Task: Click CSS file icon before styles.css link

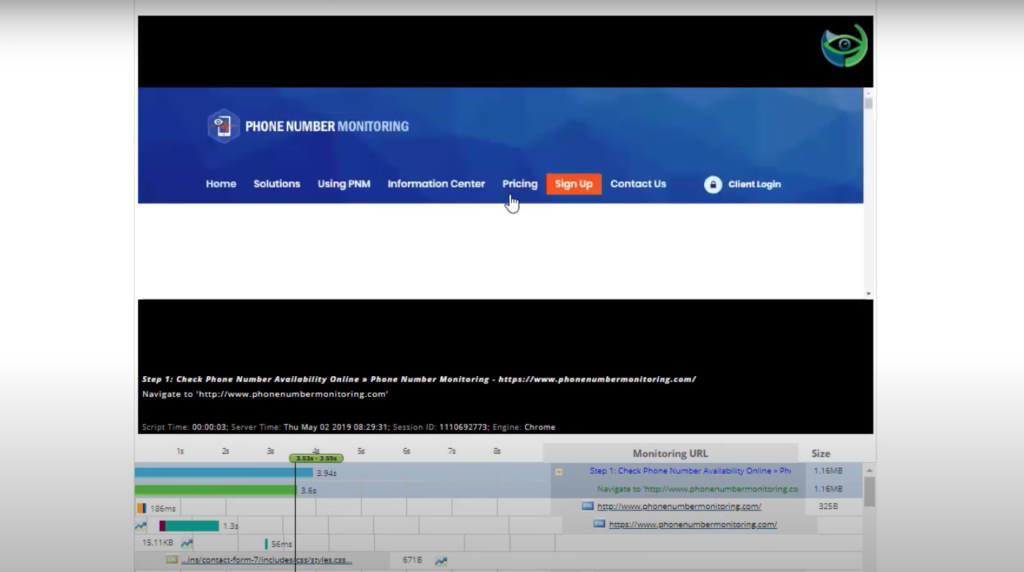Action: 172,560
